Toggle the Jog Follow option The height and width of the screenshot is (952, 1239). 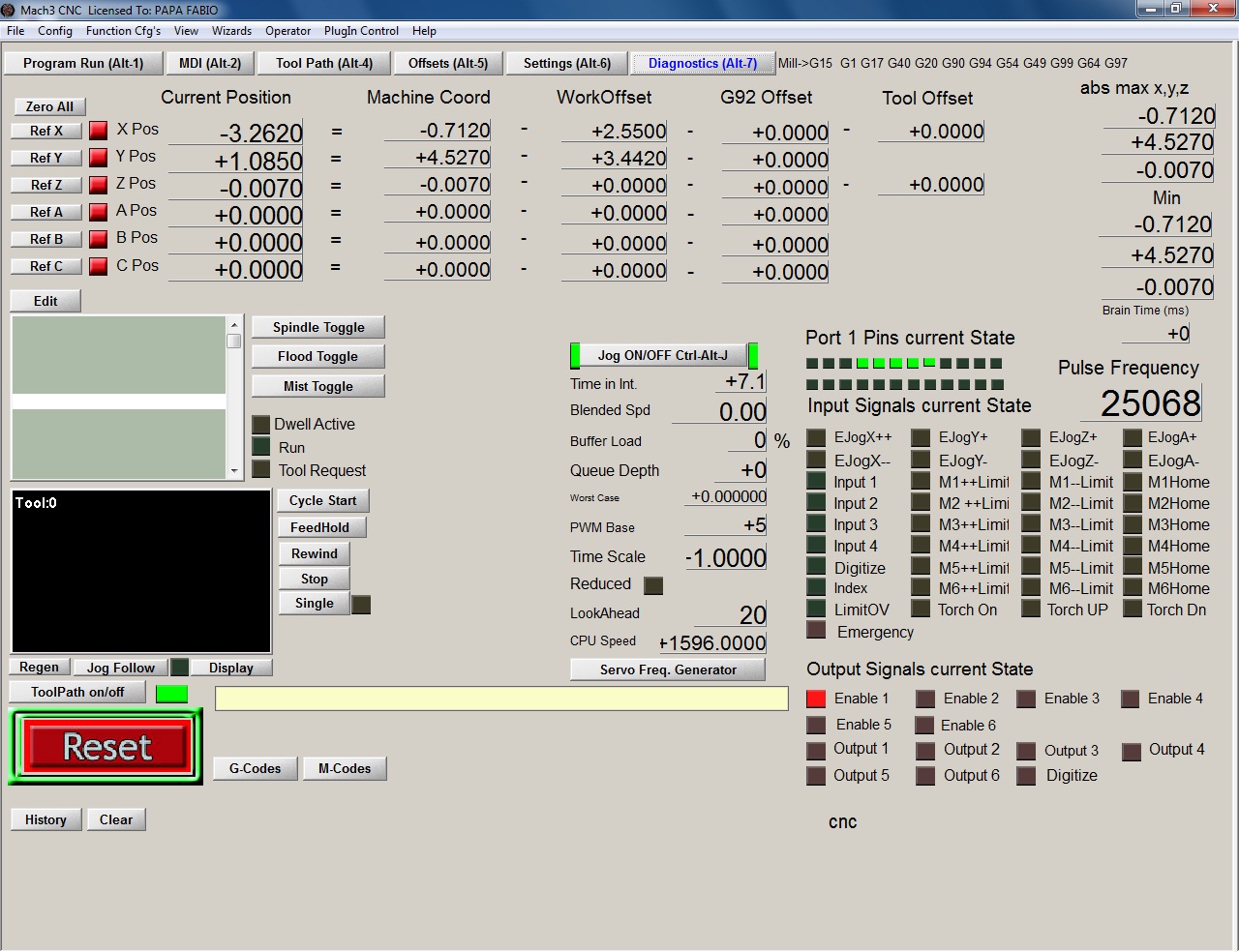pos(120,668)
